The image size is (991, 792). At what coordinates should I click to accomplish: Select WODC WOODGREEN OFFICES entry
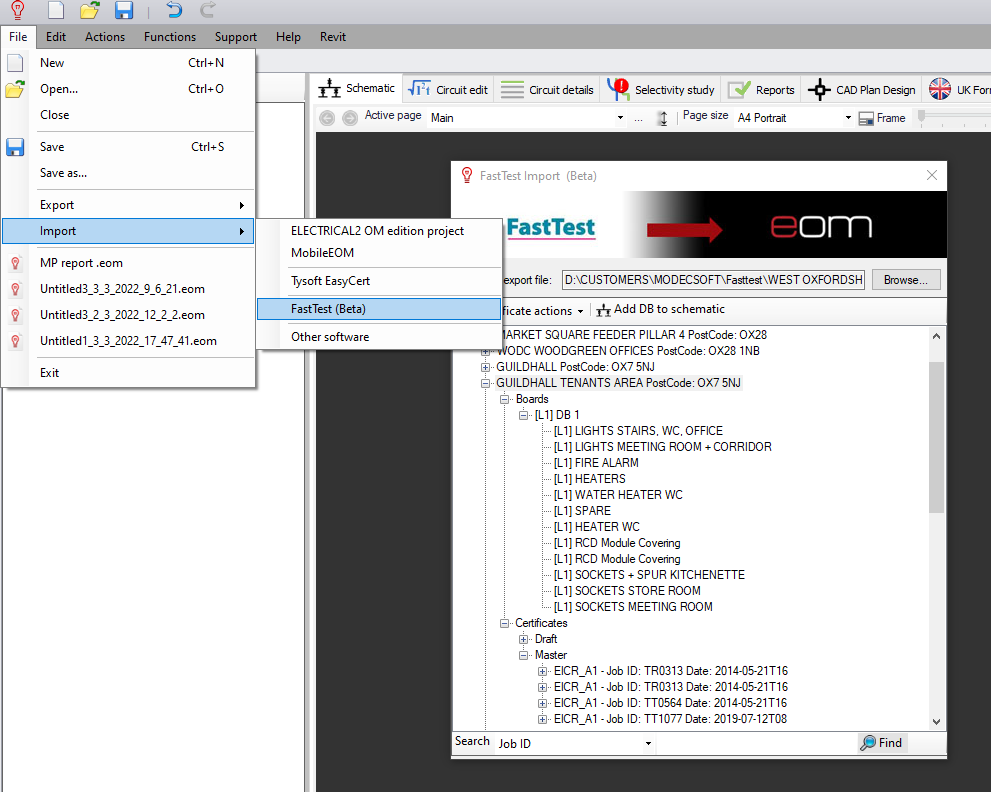628,351
